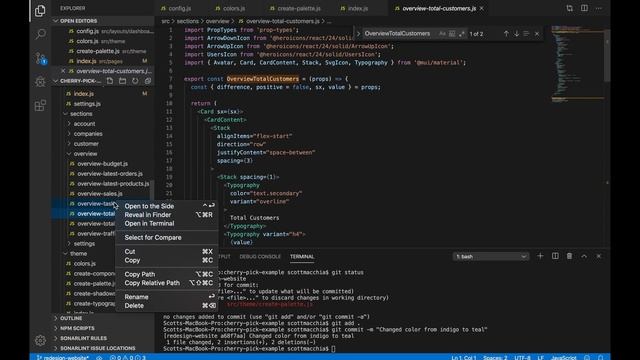640x360 pixels.
Task: Go to next match in find widget
Action: (x=516, y=34)
